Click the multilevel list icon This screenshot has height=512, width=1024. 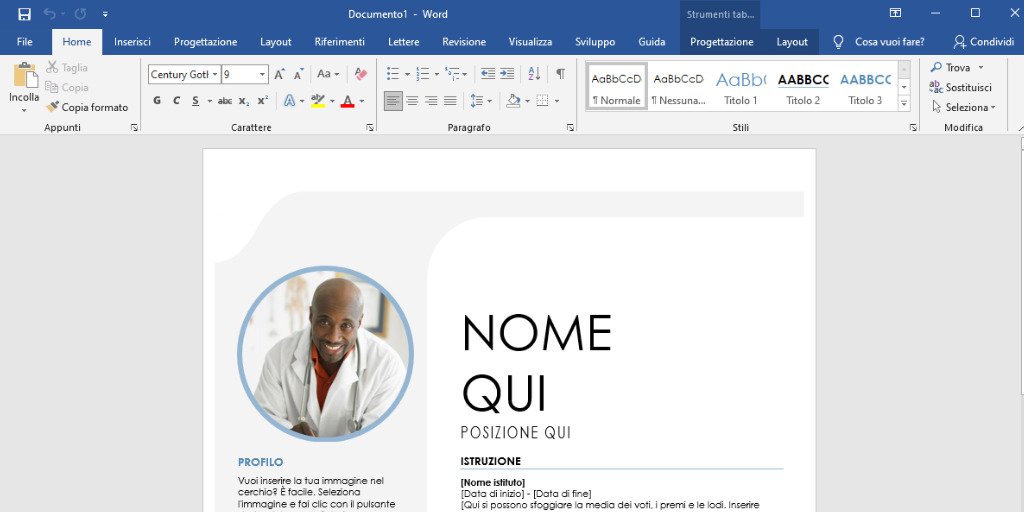coord(453,74)
